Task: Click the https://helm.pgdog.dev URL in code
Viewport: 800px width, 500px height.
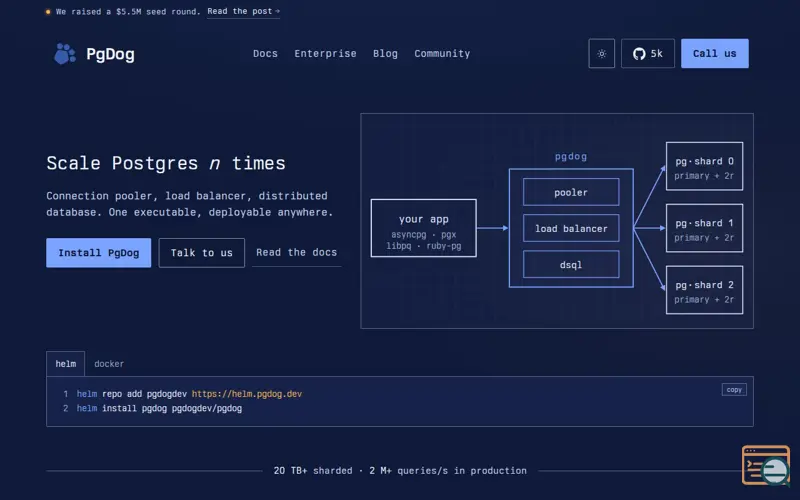Action: coord(247,394)
